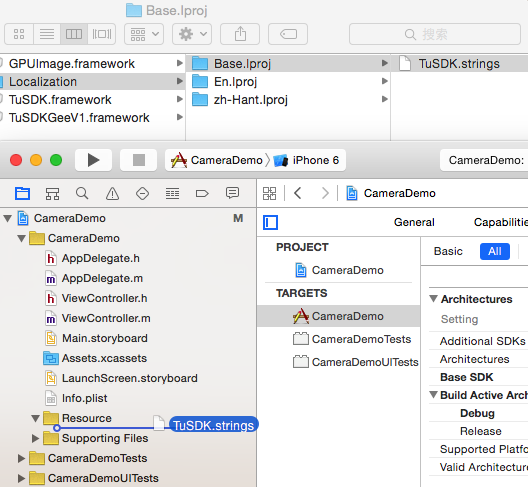This screenshot has height=487, width=528.
Task: Go forward in editor history
Action: (325, 193)
